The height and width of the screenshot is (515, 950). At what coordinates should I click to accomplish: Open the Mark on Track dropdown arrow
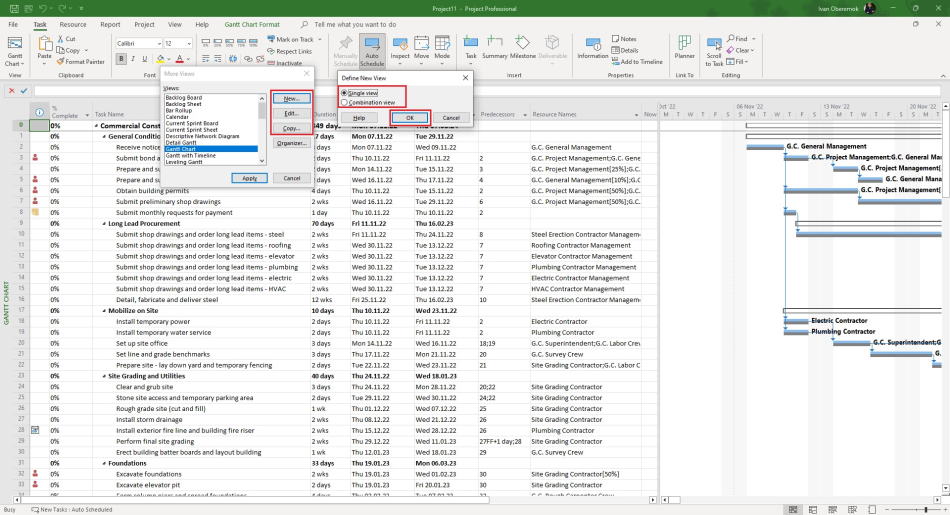[x=320, y=39]
